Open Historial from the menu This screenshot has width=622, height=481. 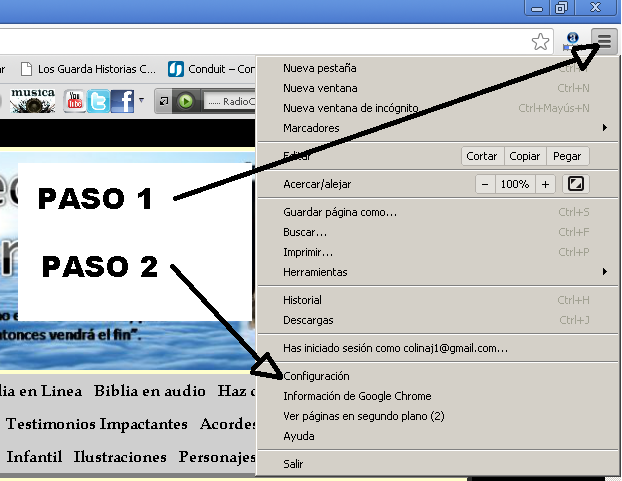438,300
